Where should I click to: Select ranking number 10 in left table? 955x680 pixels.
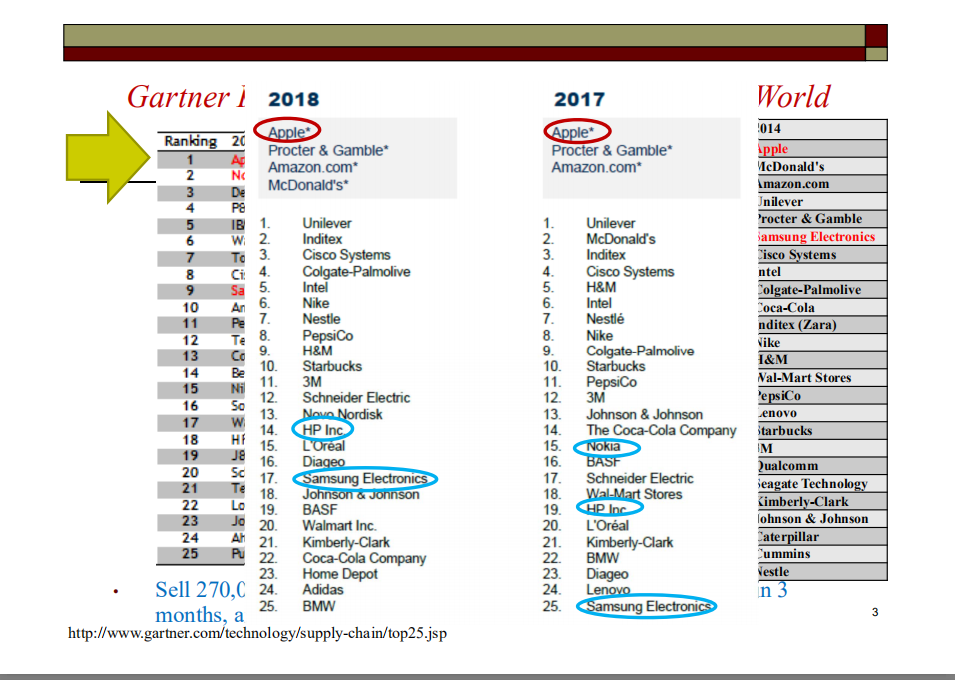point(190,308)
